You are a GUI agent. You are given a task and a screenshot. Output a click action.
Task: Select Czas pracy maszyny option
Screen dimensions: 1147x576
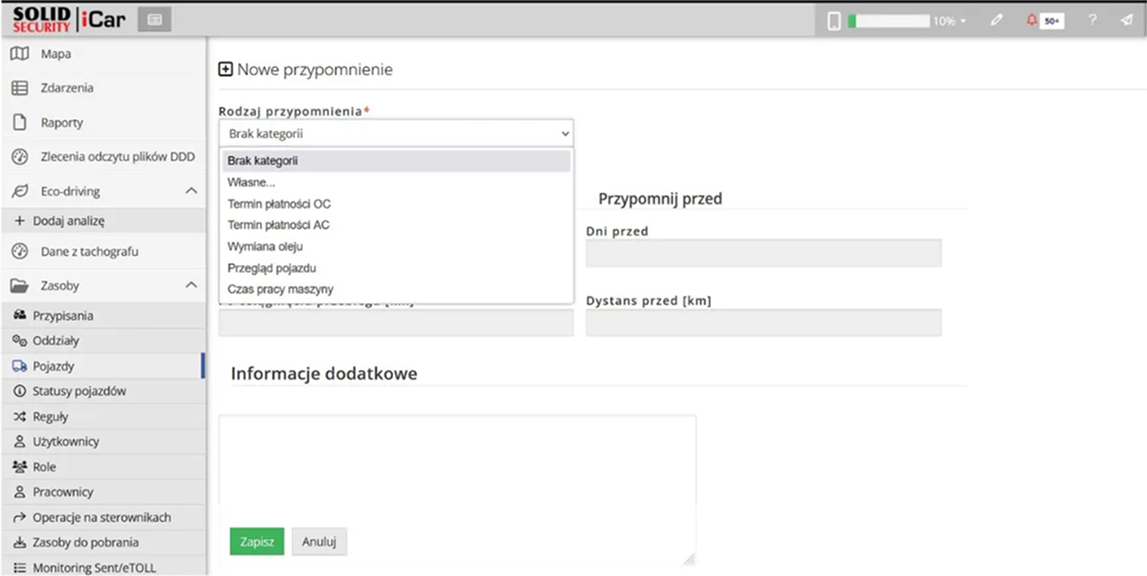tap(396, 289)
